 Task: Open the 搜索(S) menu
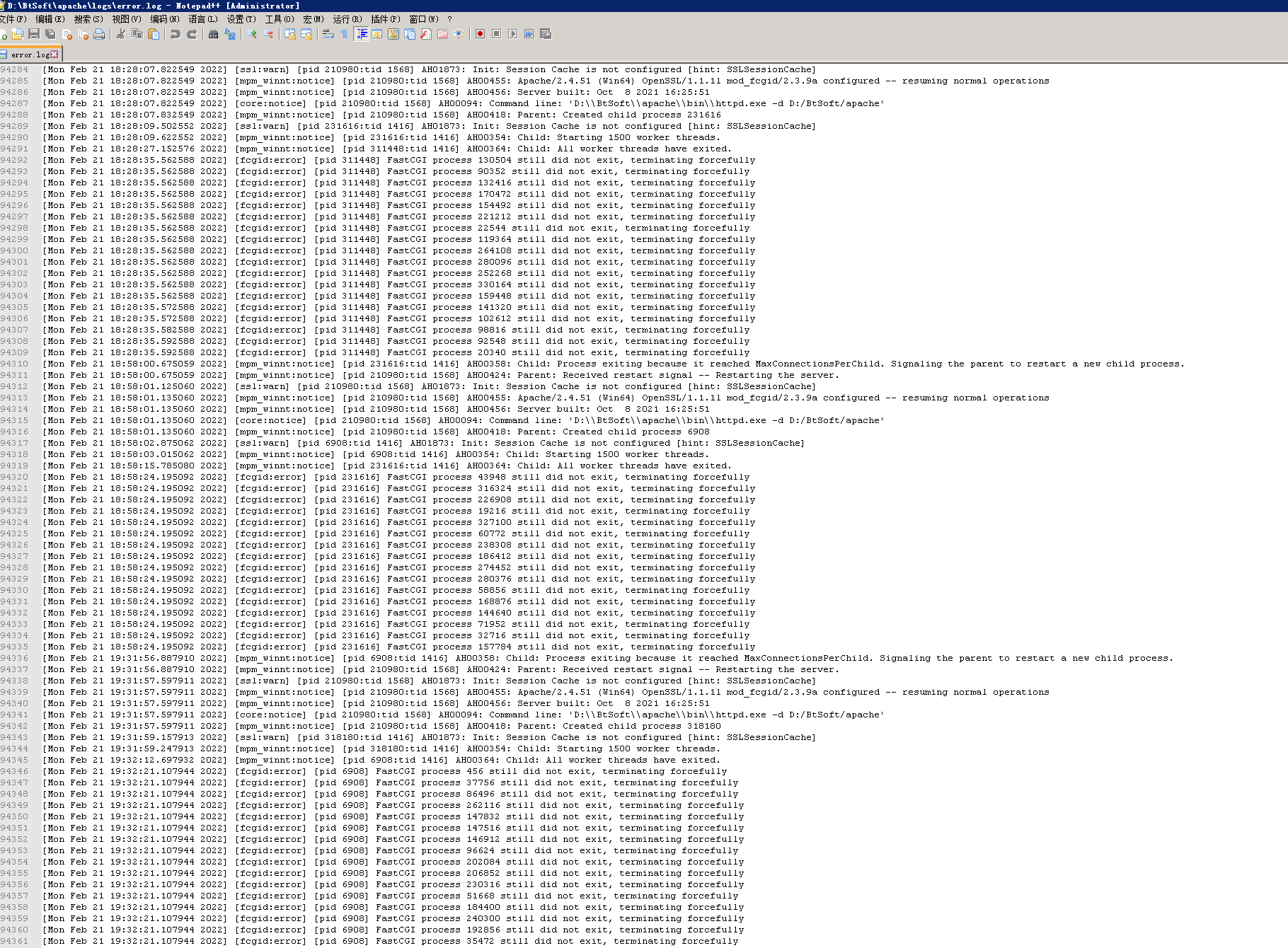[x=88, y=19]
